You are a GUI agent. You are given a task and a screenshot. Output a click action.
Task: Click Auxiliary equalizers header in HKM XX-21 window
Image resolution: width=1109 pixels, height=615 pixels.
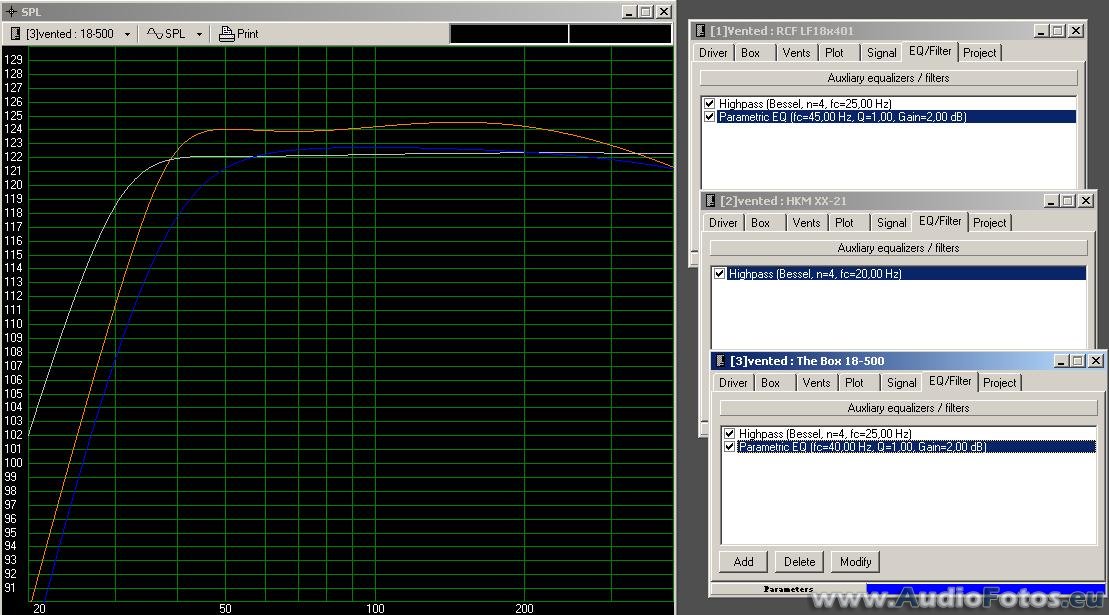tap(898, 247)
